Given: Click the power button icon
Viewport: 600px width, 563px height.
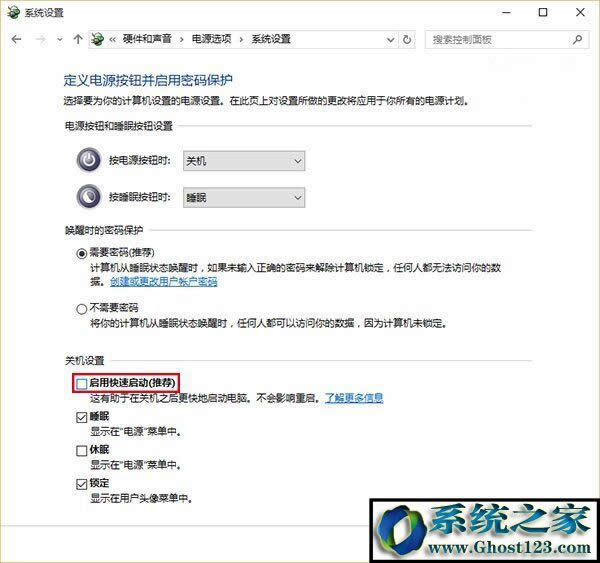Looking at the screenshot, I should point(88,161).
